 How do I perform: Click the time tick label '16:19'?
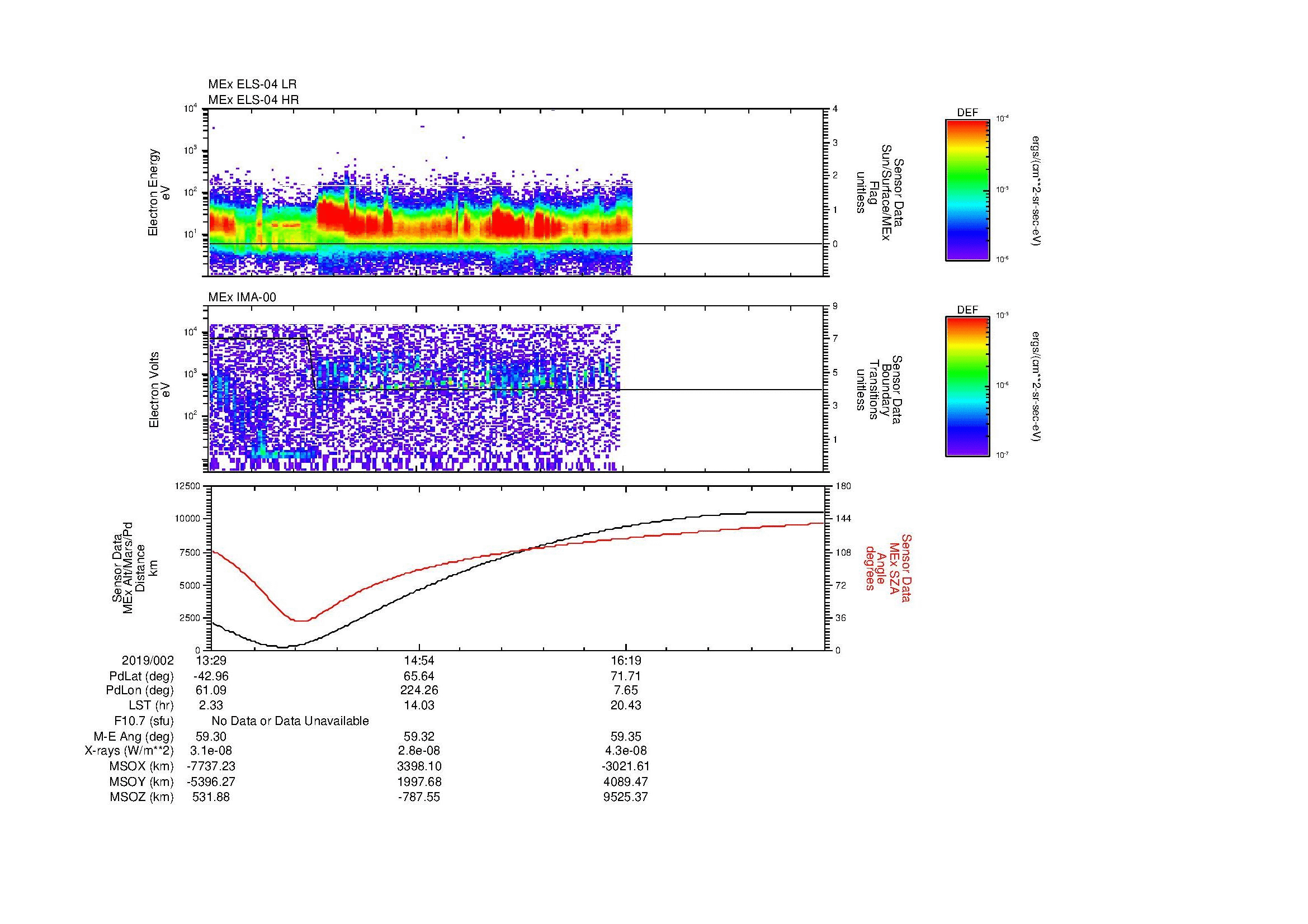tap(626, 661)
